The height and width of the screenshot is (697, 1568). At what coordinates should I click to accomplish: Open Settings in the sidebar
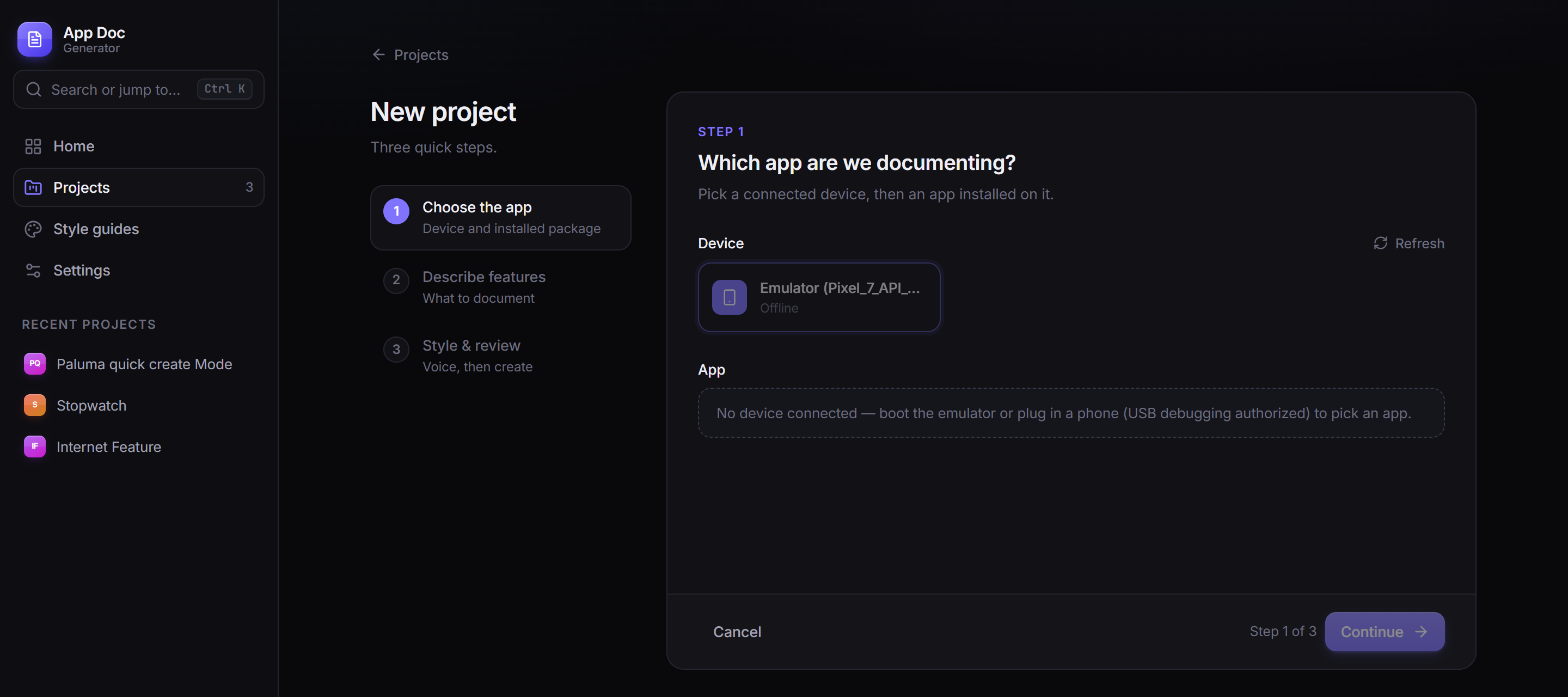coord(139,270)
